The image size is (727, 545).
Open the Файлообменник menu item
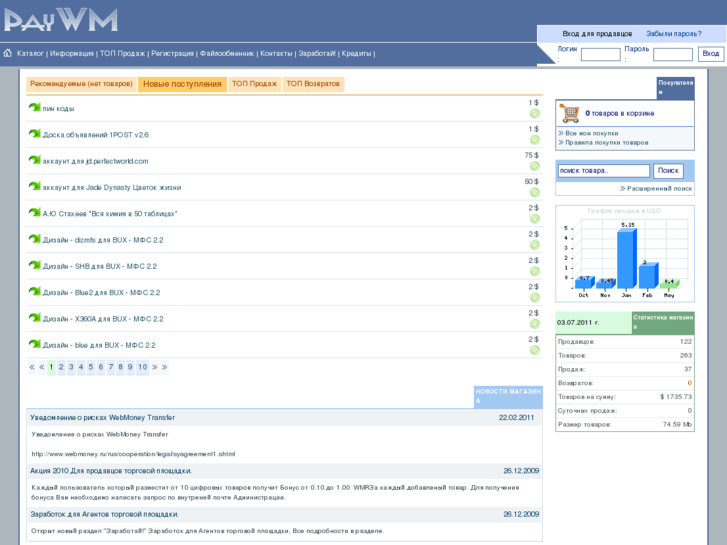click(x=227, y=53)
